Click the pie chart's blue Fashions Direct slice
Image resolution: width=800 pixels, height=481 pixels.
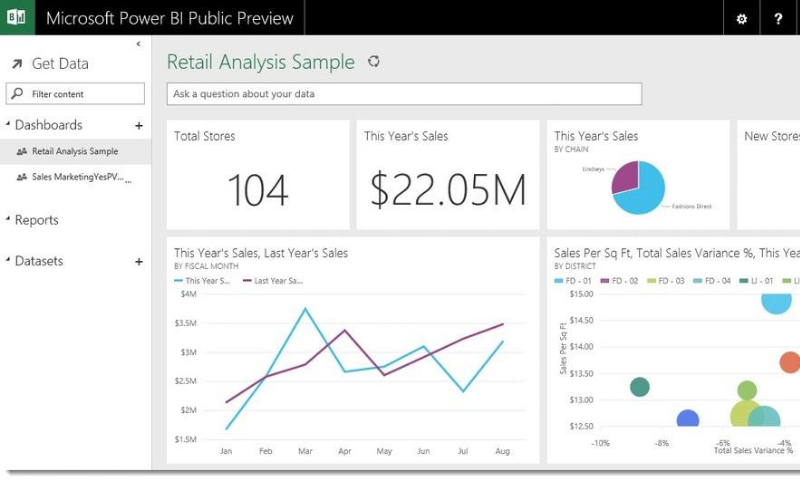[x=646, y=196]
